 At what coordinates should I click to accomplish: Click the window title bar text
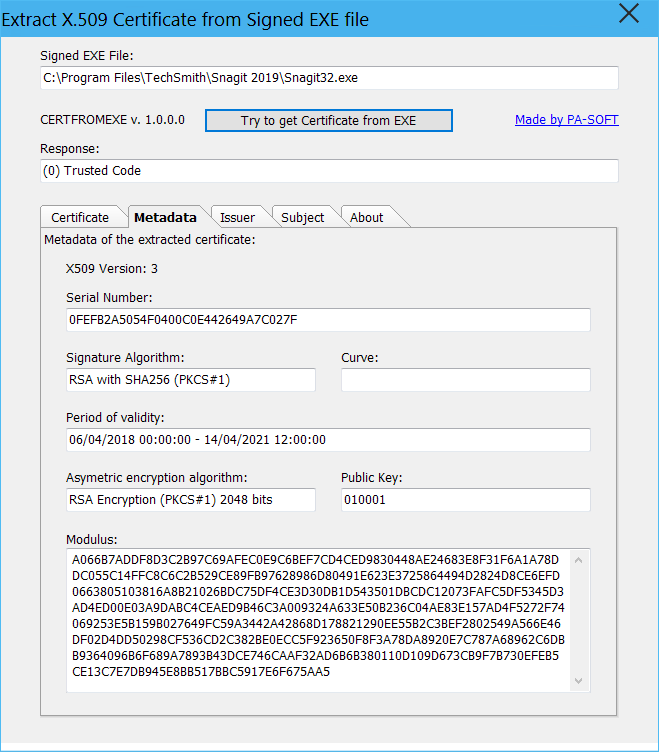click(x=186, y=18)
